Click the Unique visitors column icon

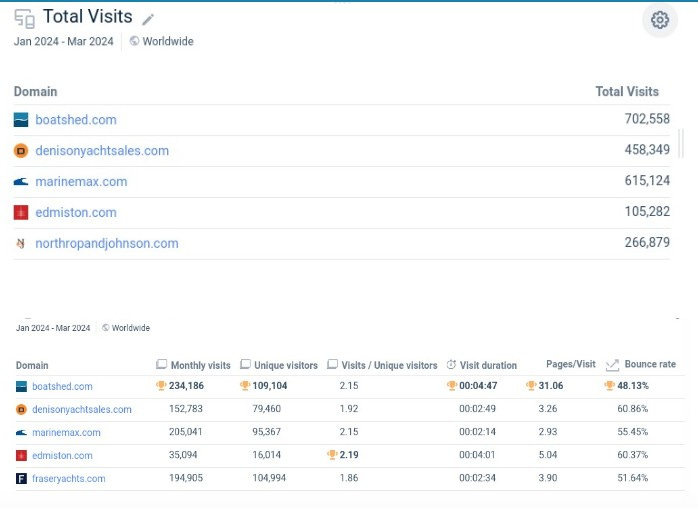tap(245, 365)
